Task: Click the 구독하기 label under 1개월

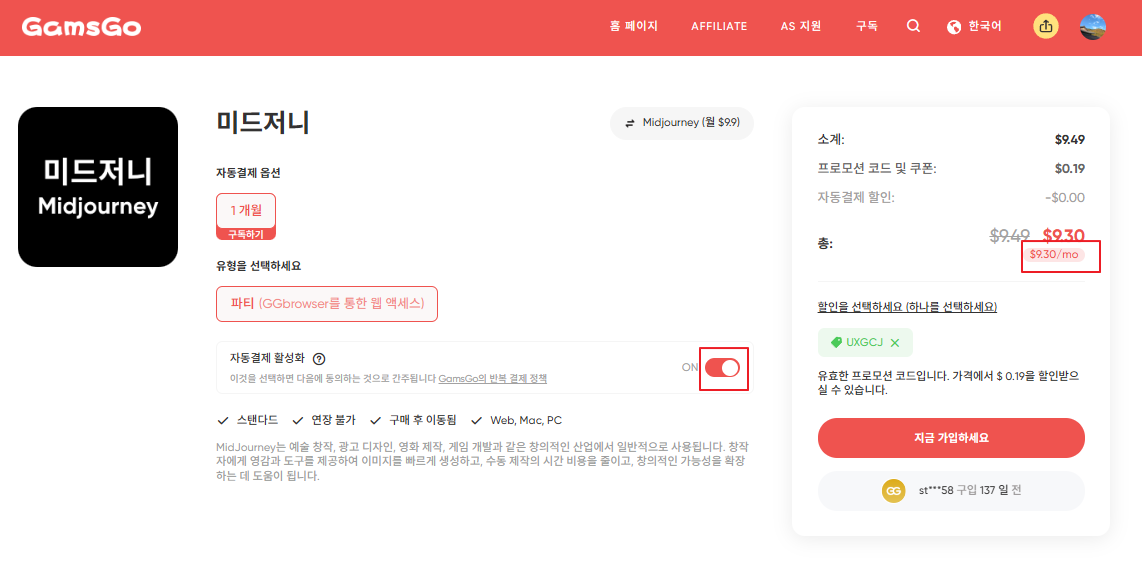Action: (246, 234)
